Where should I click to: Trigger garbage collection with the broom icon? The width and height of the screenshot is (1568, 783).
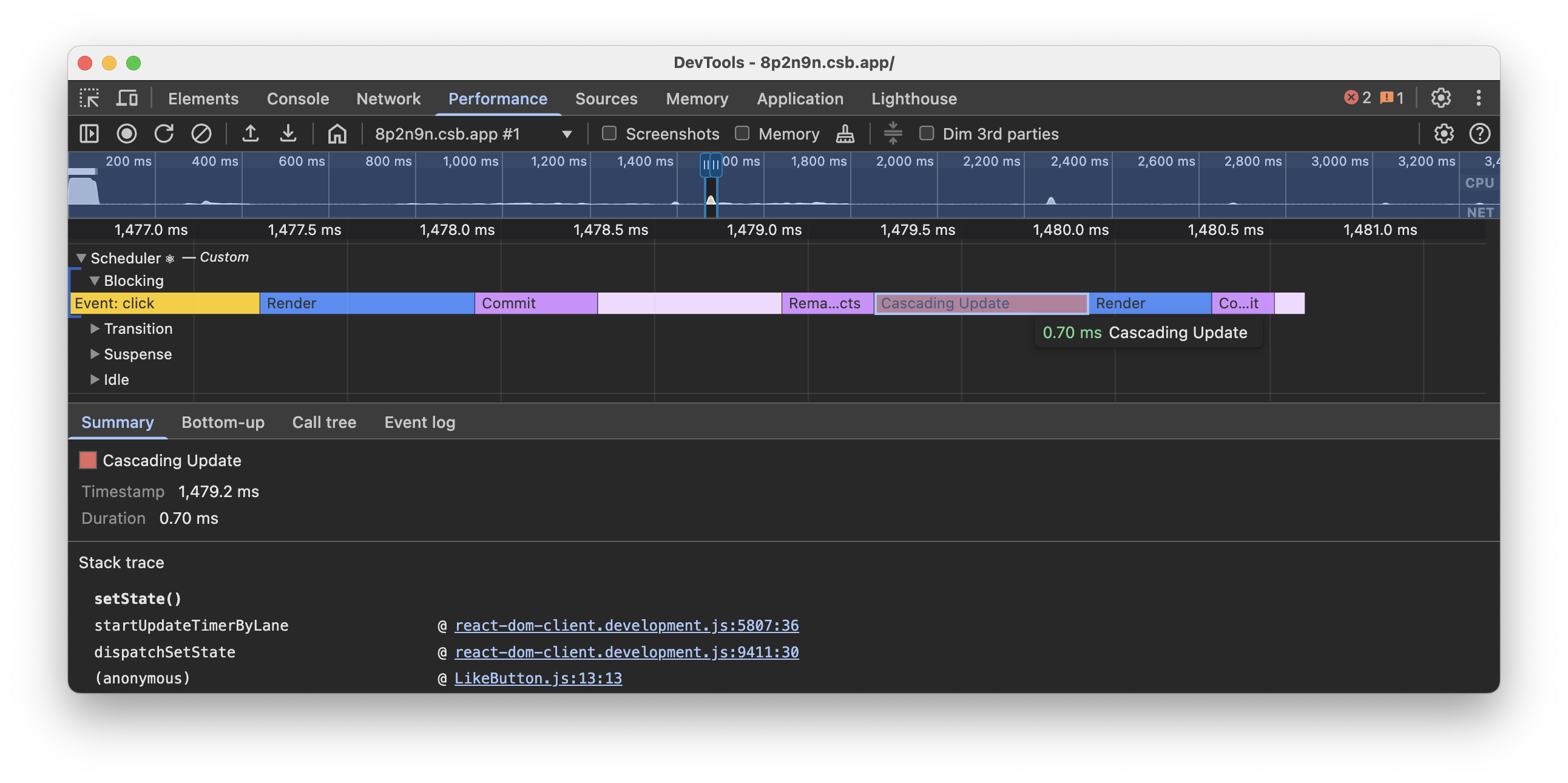point(845,134)
